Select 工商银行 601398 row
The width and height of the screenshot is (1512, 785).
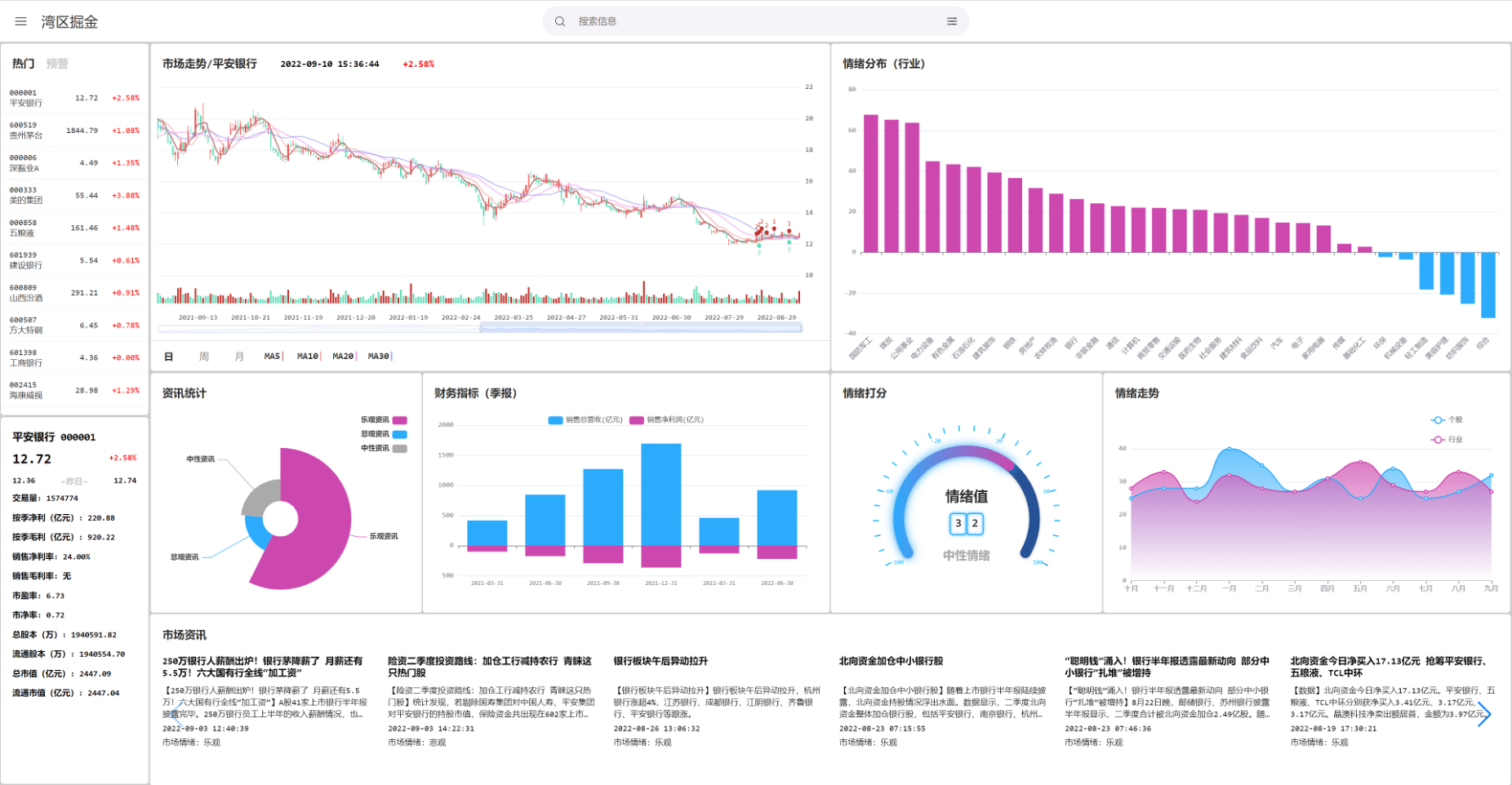[x=74, y=357]
